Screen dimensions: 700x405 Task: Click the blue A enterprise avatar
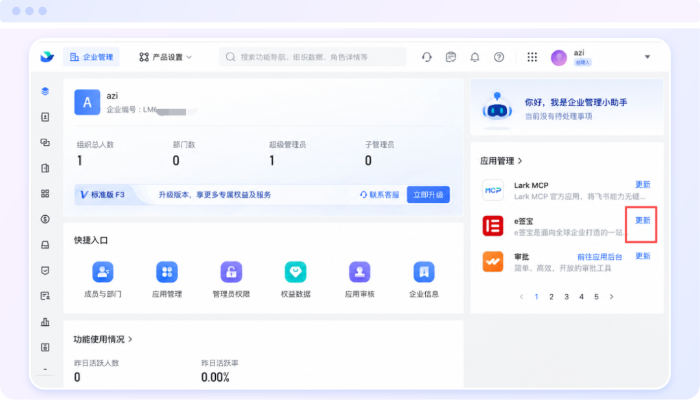(x=87, y=102)
